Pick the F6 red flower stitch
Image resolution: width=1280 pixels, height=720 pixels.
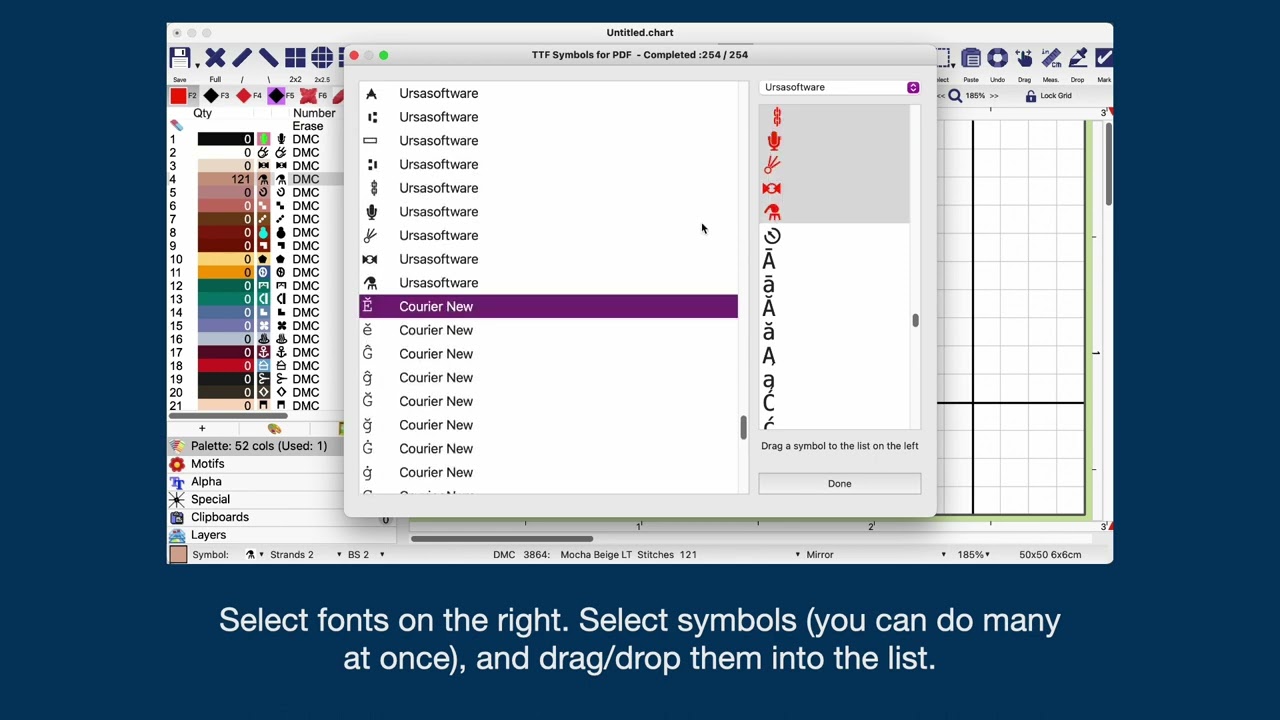[309, 96]
